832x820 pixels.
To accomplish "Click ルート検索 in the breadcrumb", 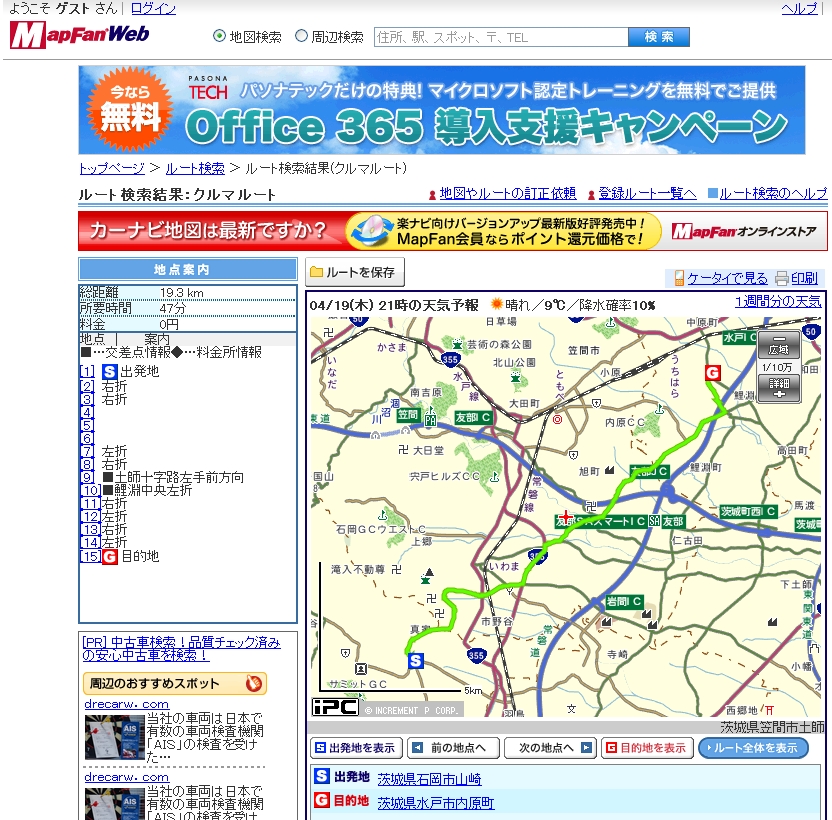I will click(x=195, y=168).
